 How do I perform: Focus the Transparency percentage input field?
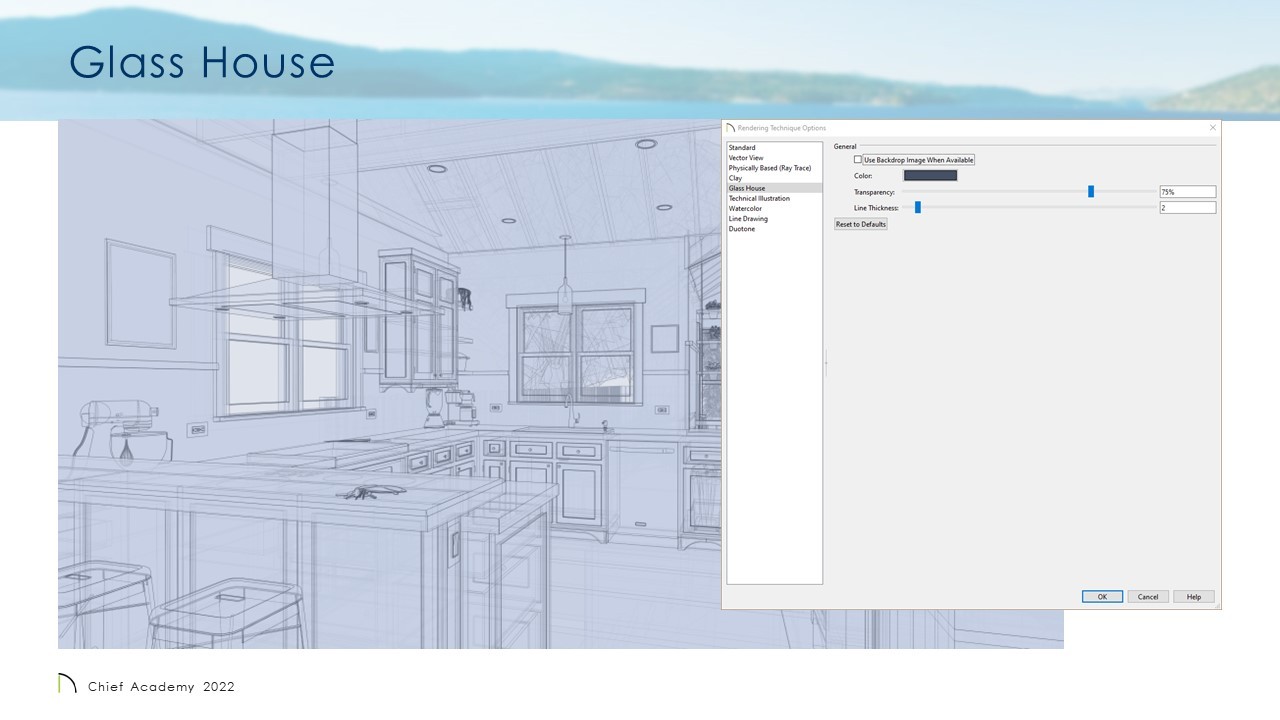coord(1187,192)
